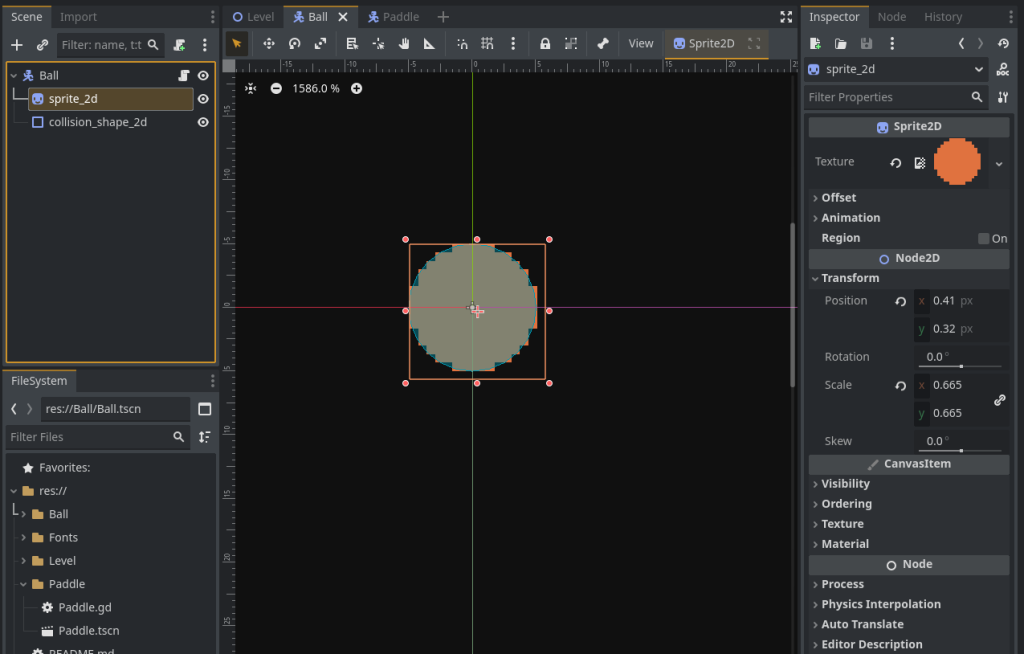Viewport: 1024px width, 654px height.
Task: Open the Texture resource dropdown arrow
Action: pyautogui.click(x=998, y=163)
